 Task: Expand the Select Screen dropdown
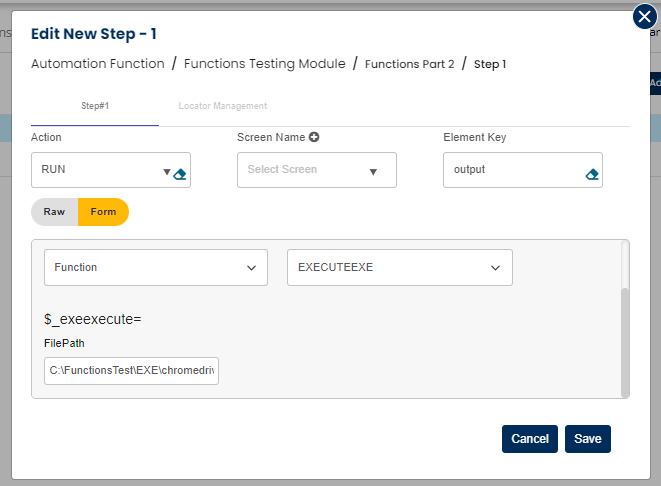316,170
